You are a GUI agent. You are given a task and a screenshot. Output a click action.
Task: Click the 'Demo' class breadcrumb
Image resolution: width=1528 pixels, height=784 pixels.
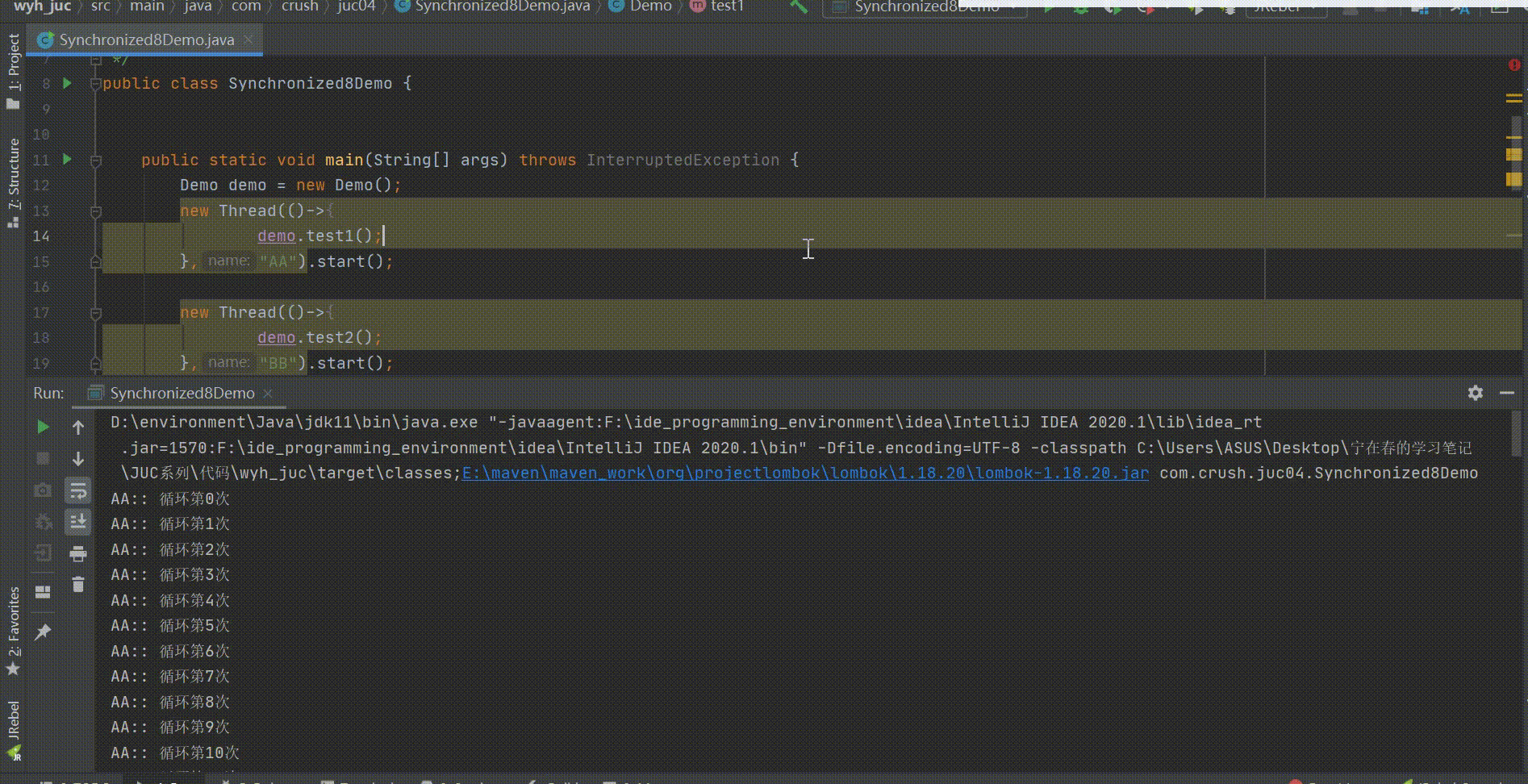point(641,6)
